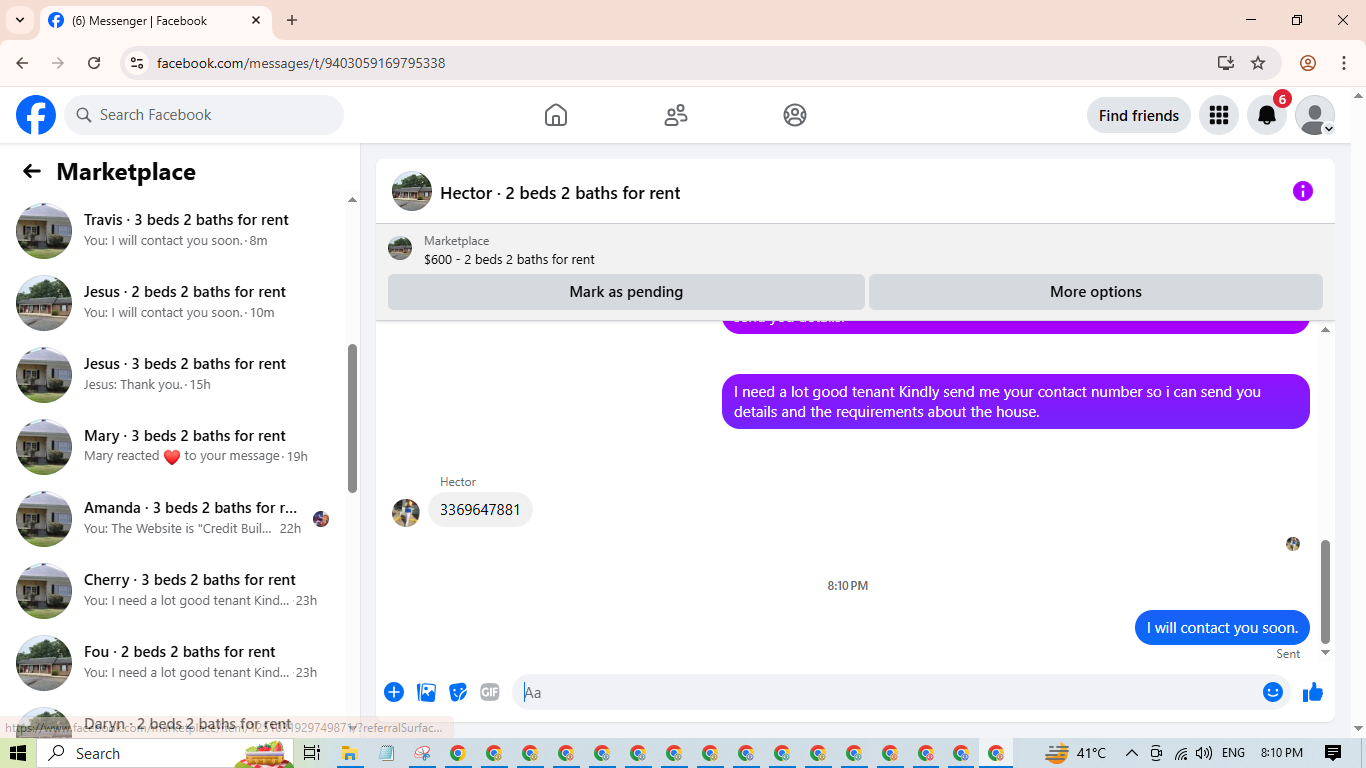Open the notifications bell icon
Screen dimensions: 1366x768
[1267, 115]
